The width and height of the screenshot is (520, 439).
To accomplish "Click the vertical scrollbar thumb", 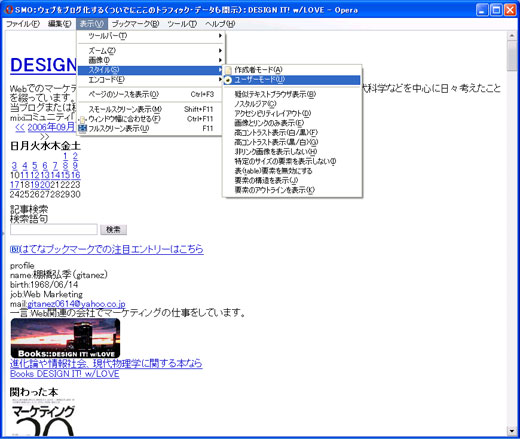I will click(x=512, y=55).
